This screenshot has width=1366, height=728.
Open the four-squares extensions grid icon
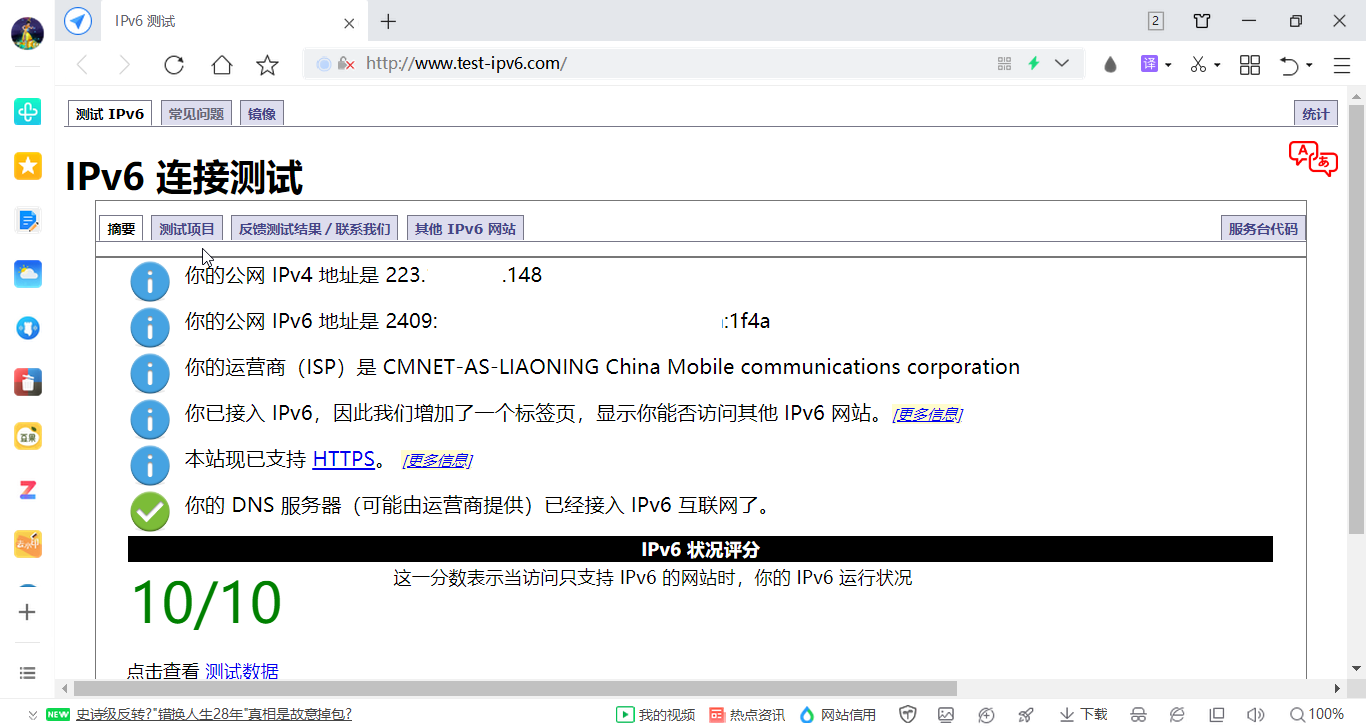1250,65
